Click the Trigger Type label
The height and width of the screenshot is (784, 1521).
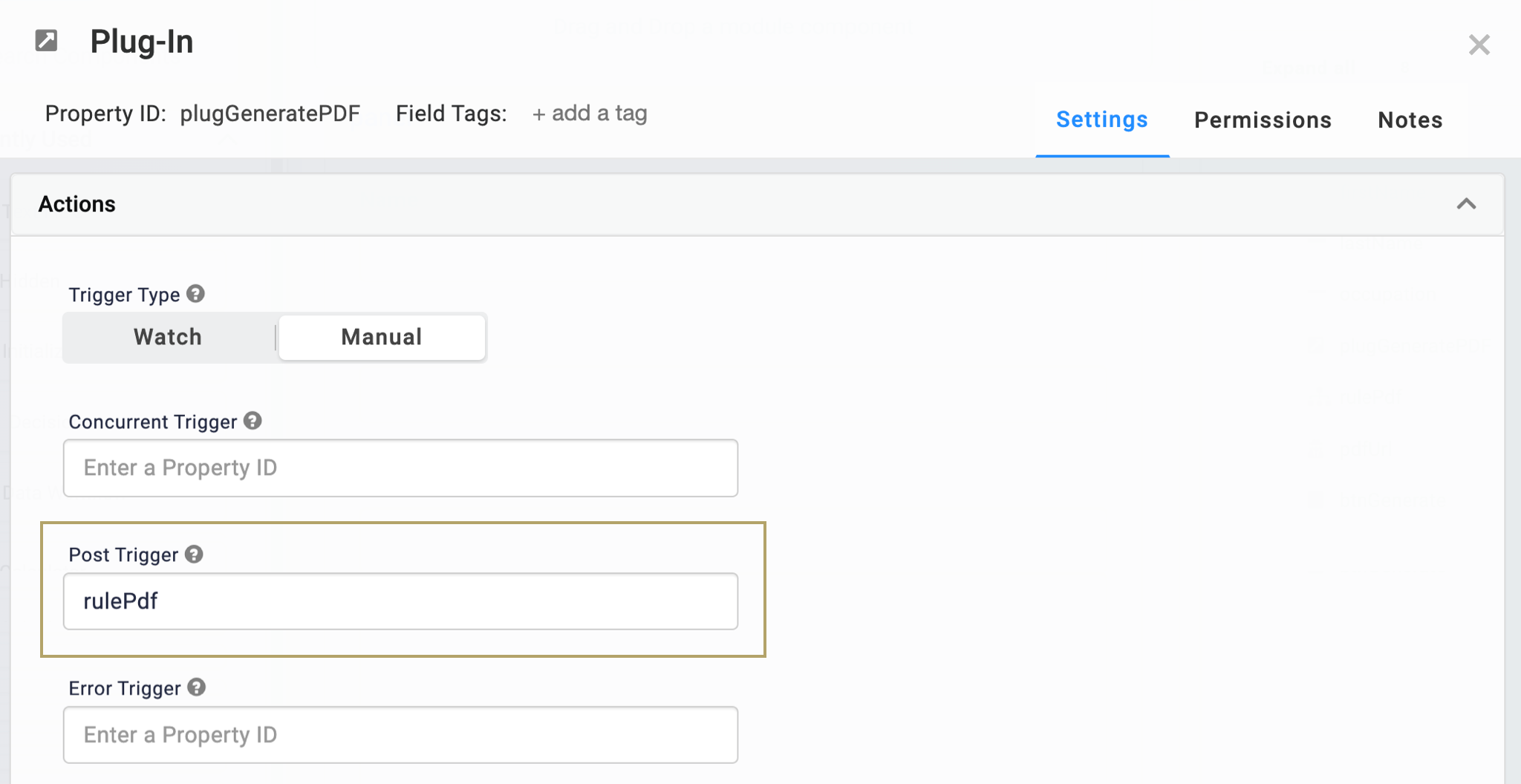[x=124, y=295]
